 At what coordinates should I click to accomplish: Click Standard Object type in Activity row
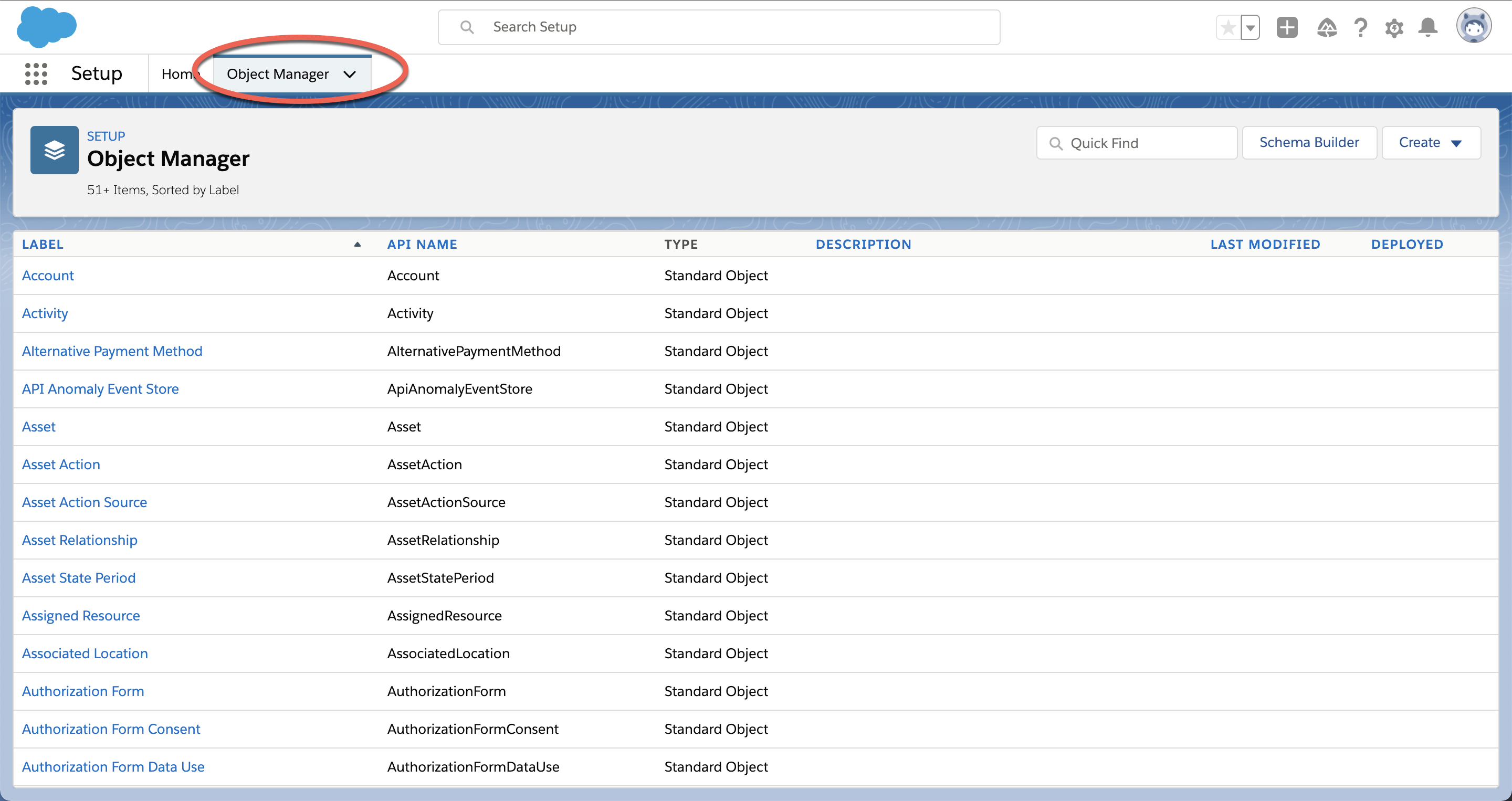tap(716, 313)
